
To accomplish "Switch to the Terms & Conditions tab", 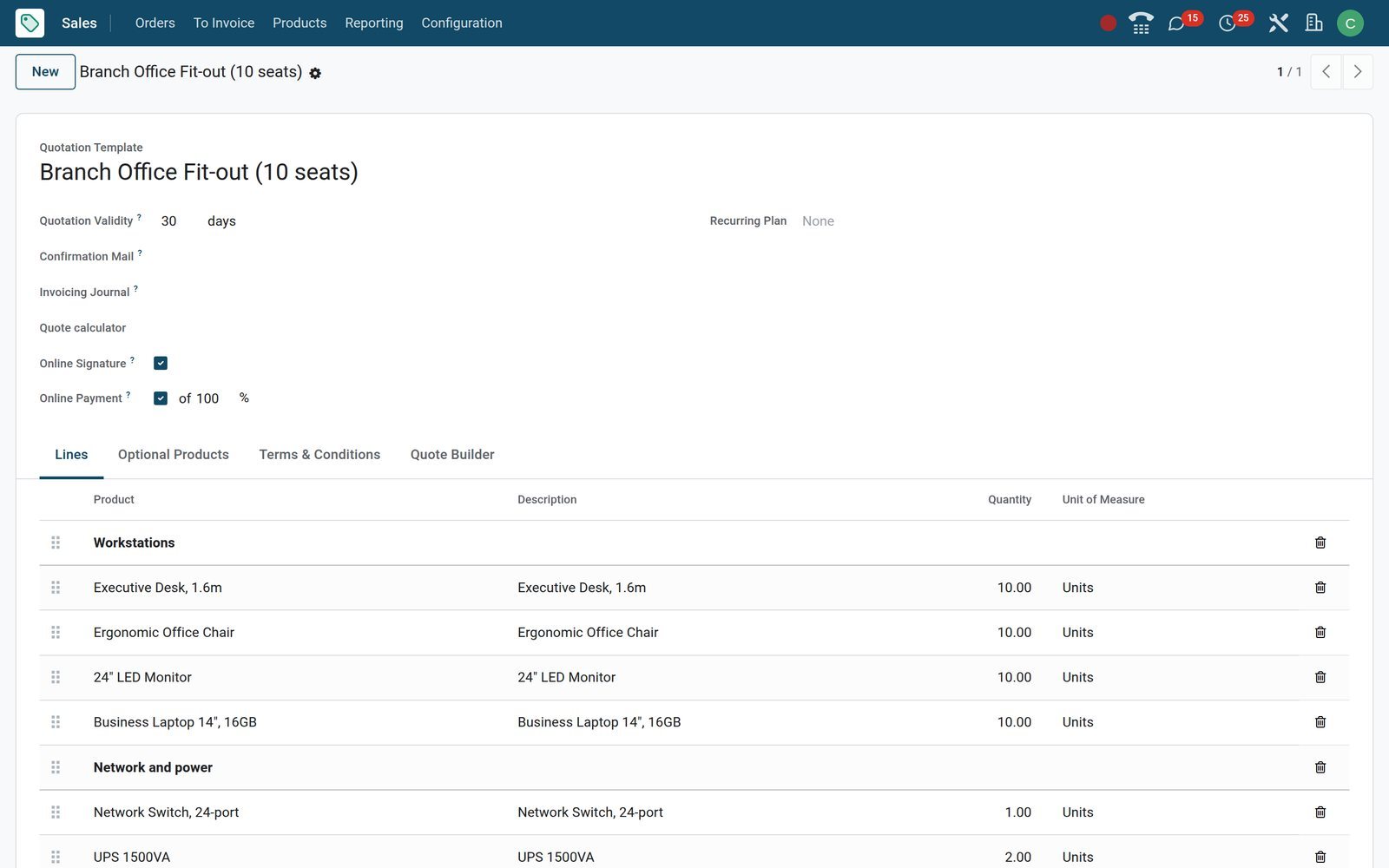I will click(x=319, y=455).
